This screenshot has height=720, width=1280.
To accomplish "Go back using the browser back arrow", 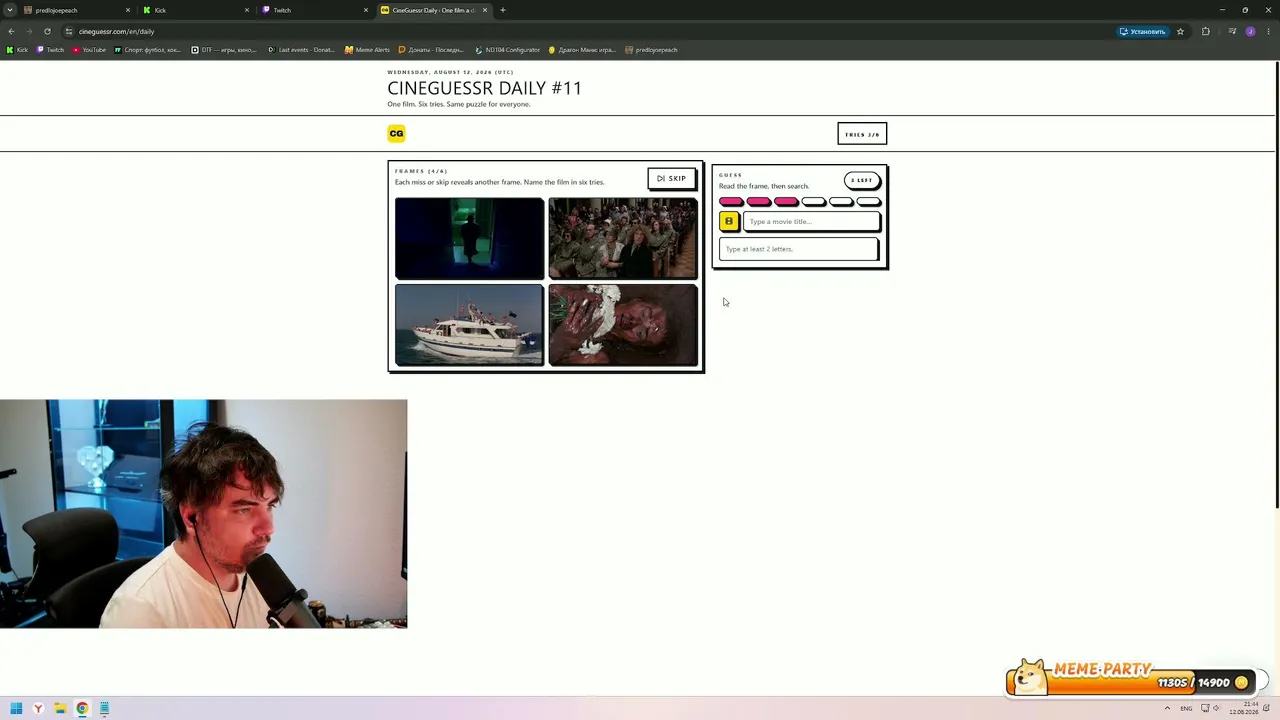I will click(x=11, y=31).
